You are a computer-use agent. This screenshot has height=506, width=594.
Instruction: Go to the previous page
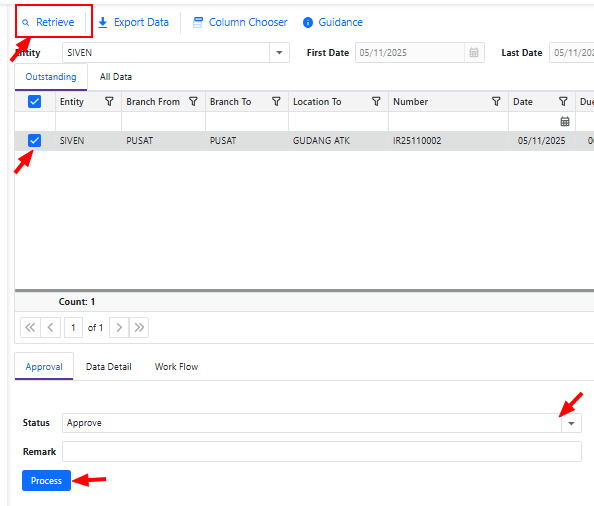[x=50, y=327]
